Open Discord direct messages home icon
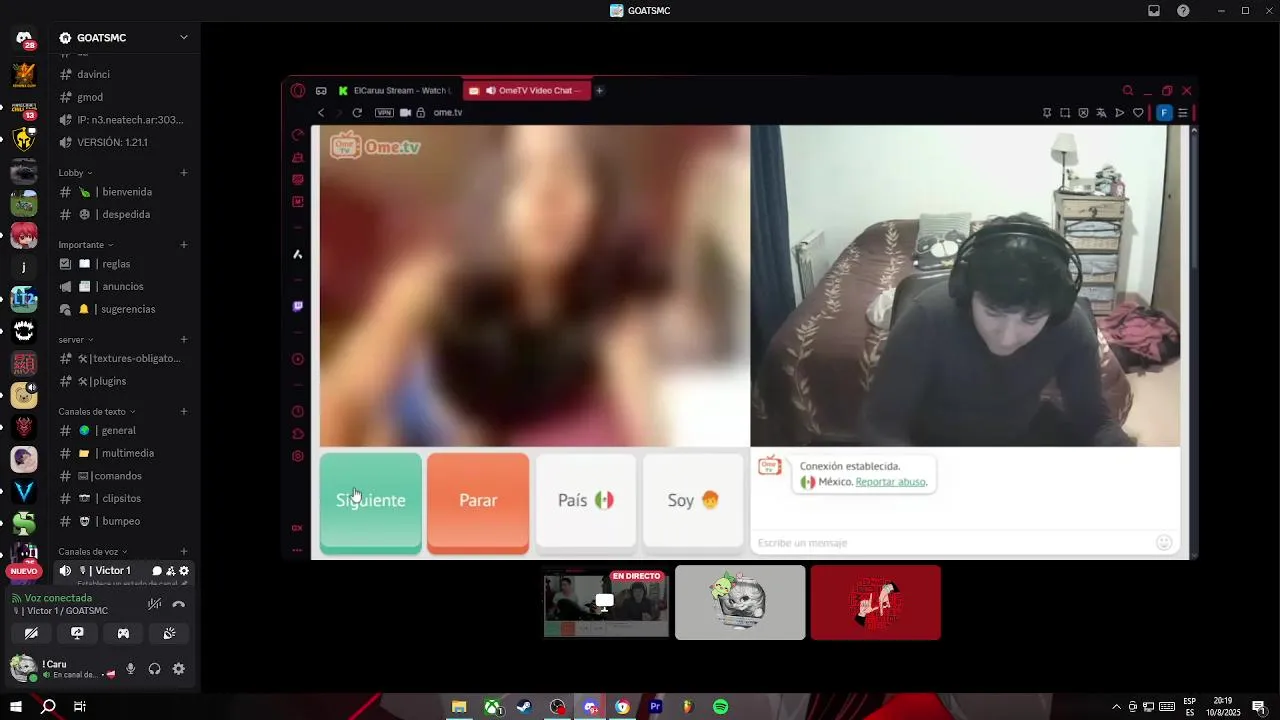 point(24,38)
